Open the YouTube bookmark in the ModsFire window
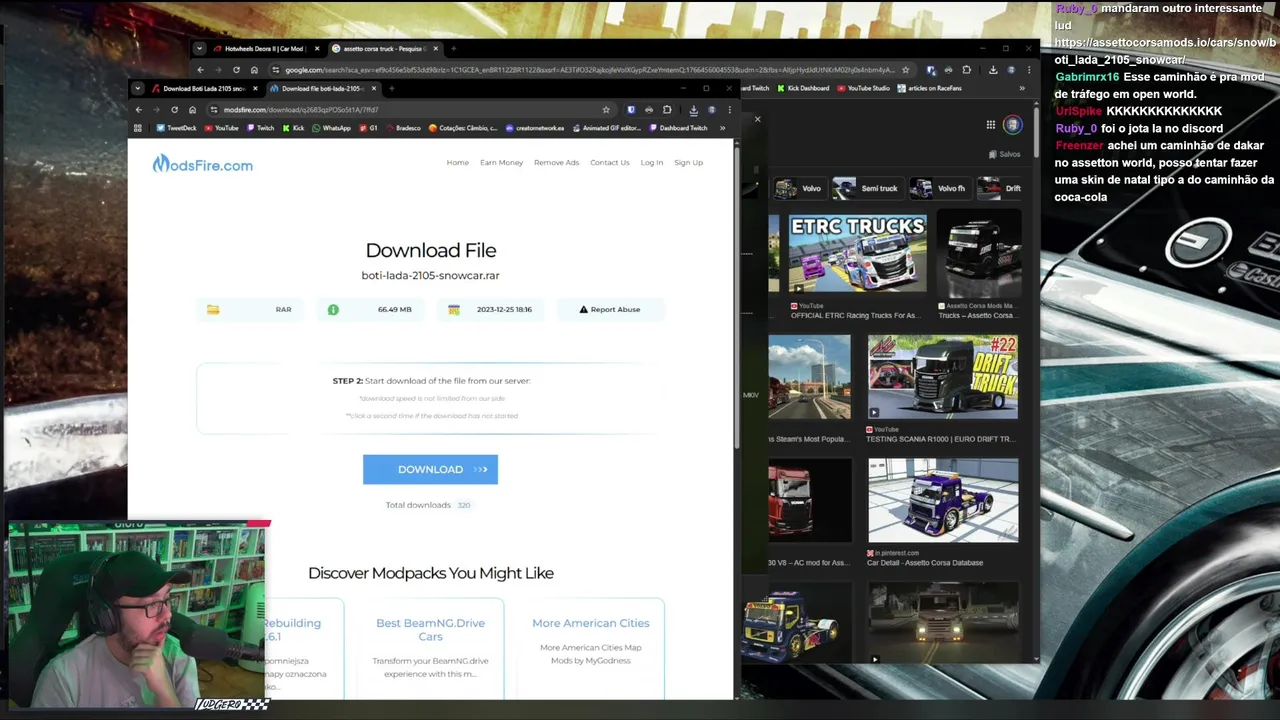The image size is (1280, 720). click(221, 128)
